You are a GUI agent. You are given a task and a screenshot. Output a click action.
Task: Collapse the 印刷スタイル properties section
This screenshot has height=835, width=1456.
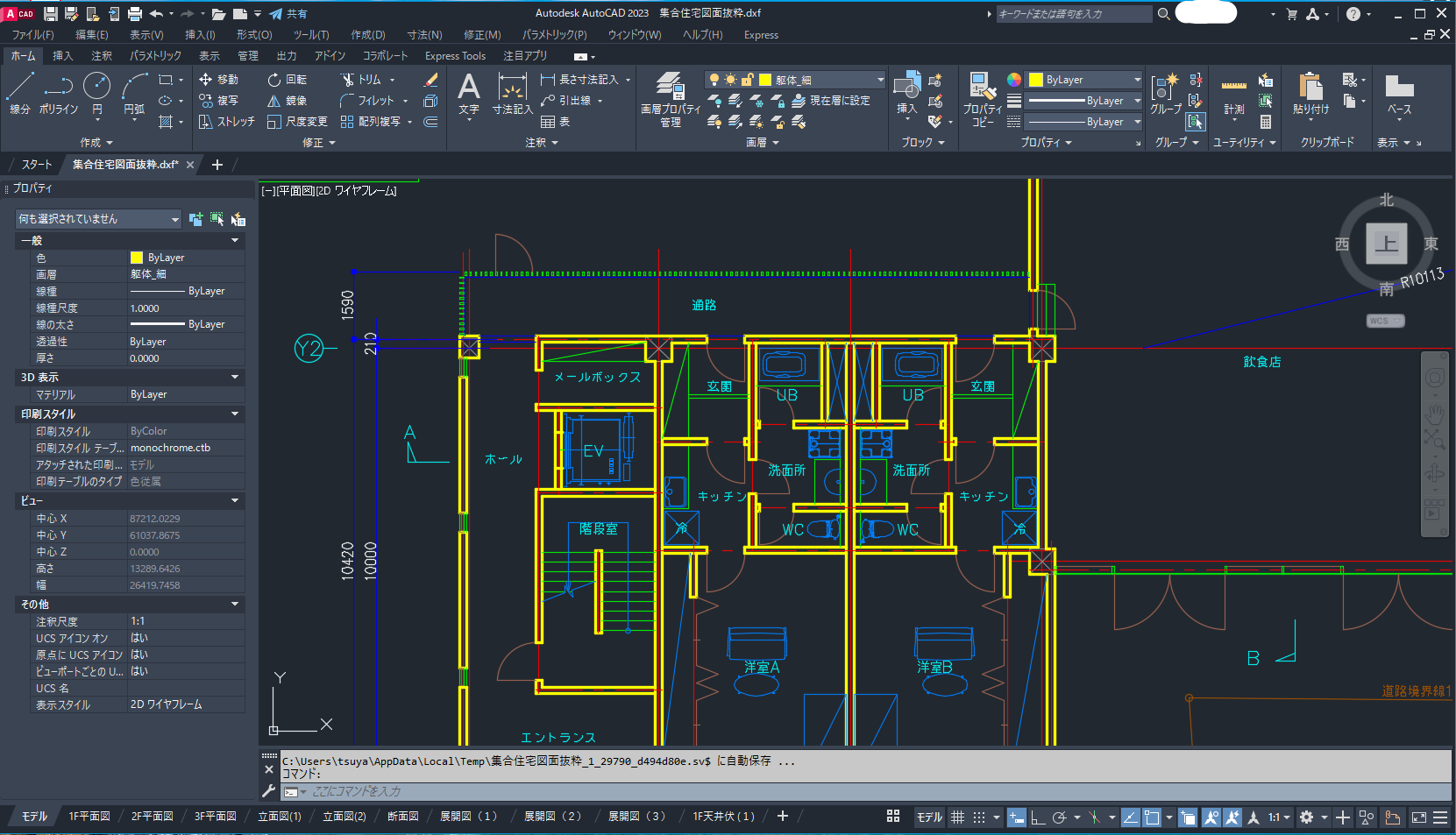point(234,414)
